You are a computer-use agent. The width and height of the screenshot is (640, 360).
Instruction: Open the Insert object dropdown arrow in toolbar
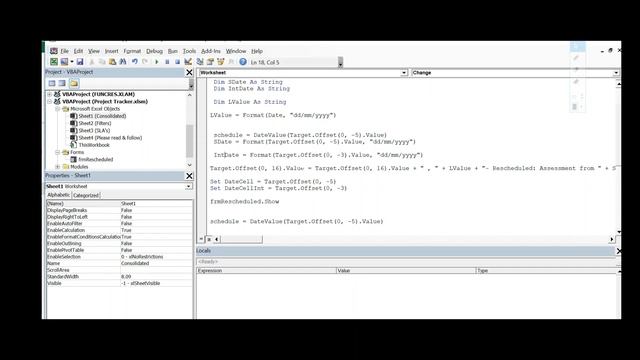pyautogui.click(x=71, y=62)
